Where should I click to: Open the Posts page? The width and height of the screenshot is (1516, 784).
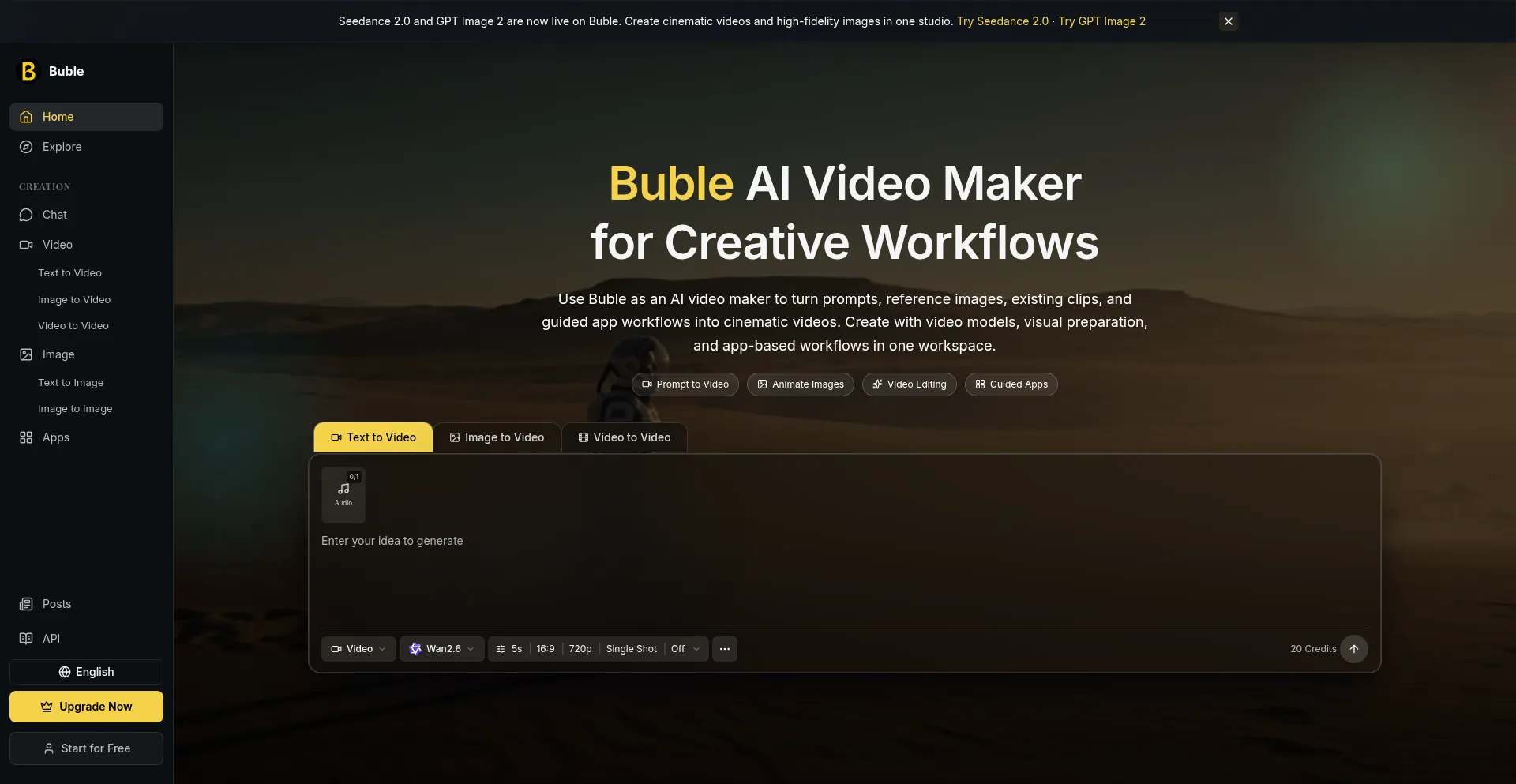coord(86,604)
